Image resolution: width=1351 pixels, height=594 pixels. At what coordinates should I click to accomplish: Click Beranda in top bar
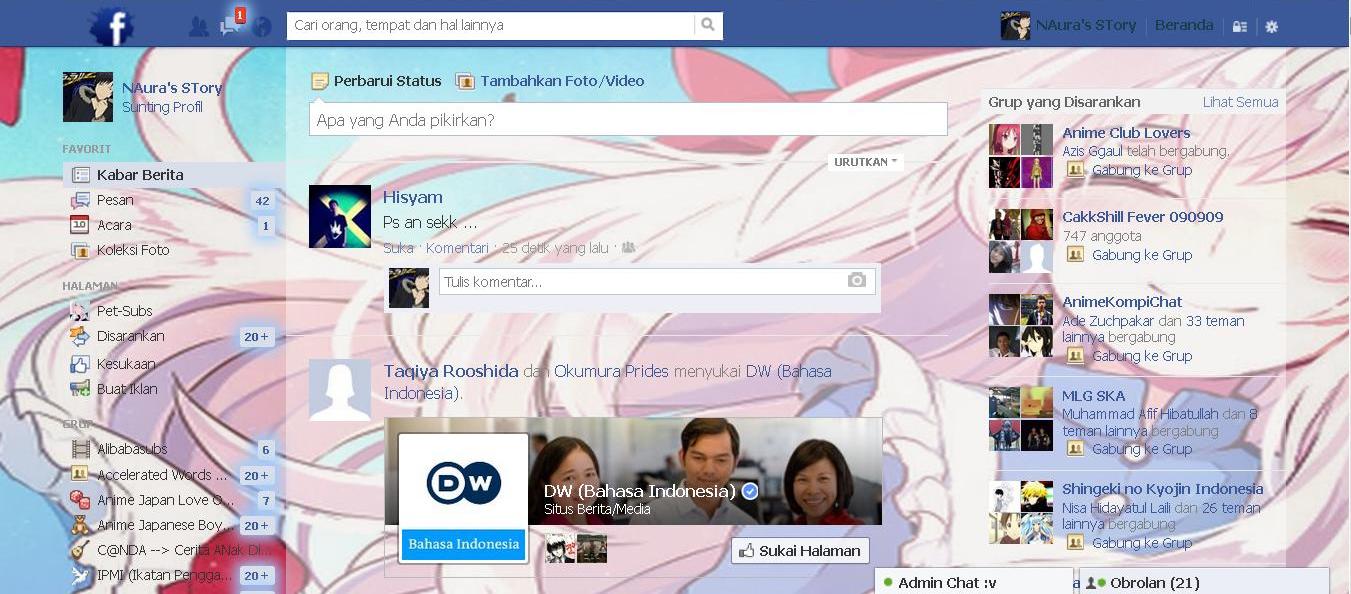coord(1184,26)
